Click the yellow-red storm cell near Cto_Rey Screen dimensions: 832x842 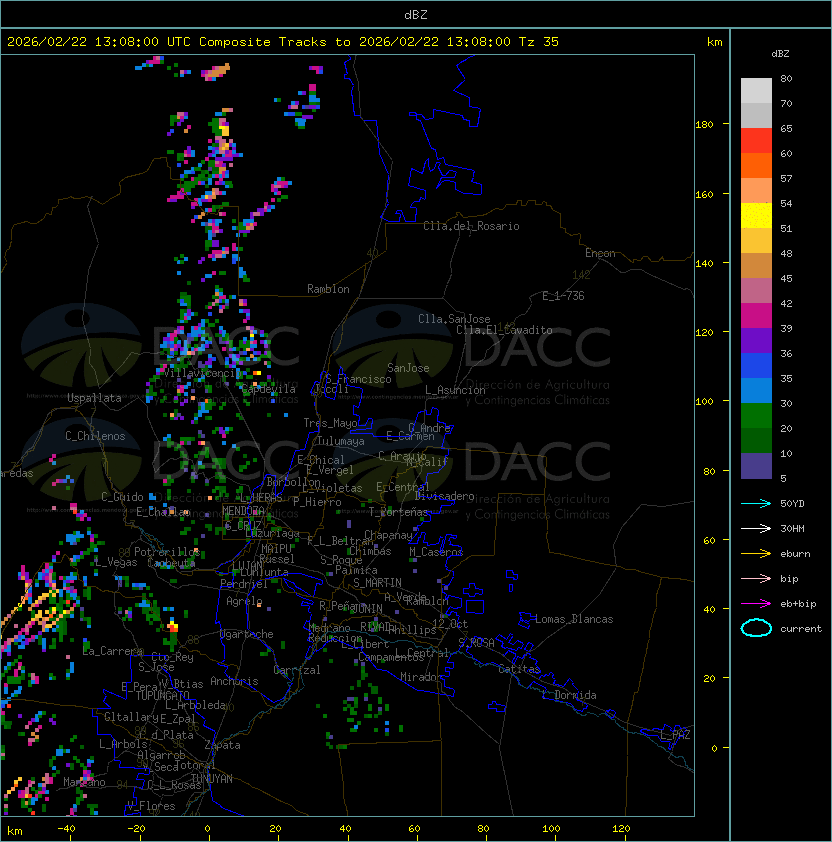[172, 626]
